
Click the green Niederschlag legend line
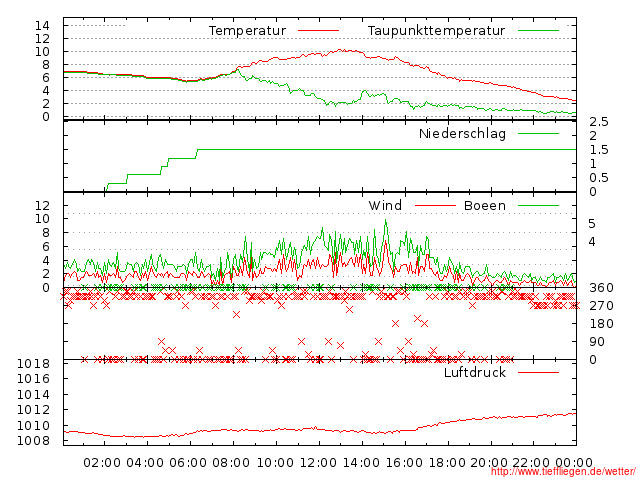click(x=538, y=133)
